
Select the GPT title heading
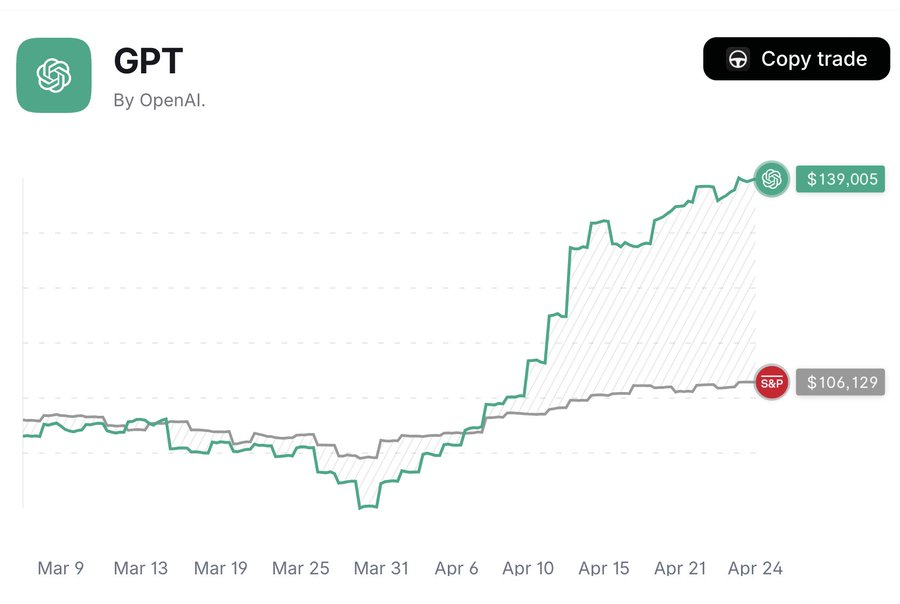pos(150,61)
